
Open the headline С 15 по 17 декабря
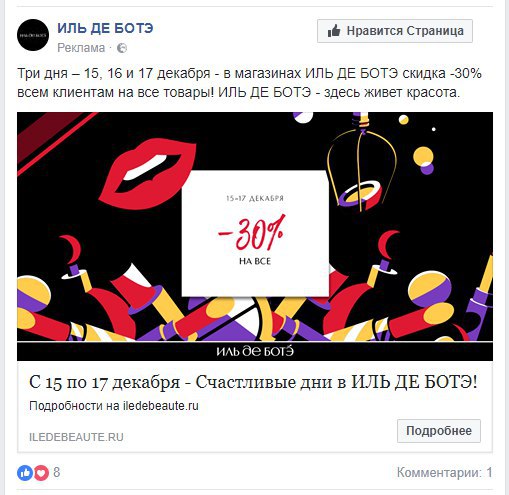pyautogui.click(x=253, y=382)
